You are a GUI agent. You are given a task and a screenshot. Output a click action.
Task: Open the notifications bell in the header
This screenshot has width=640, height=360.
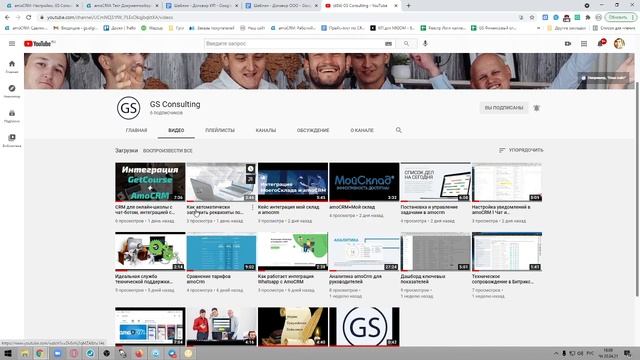601,43
